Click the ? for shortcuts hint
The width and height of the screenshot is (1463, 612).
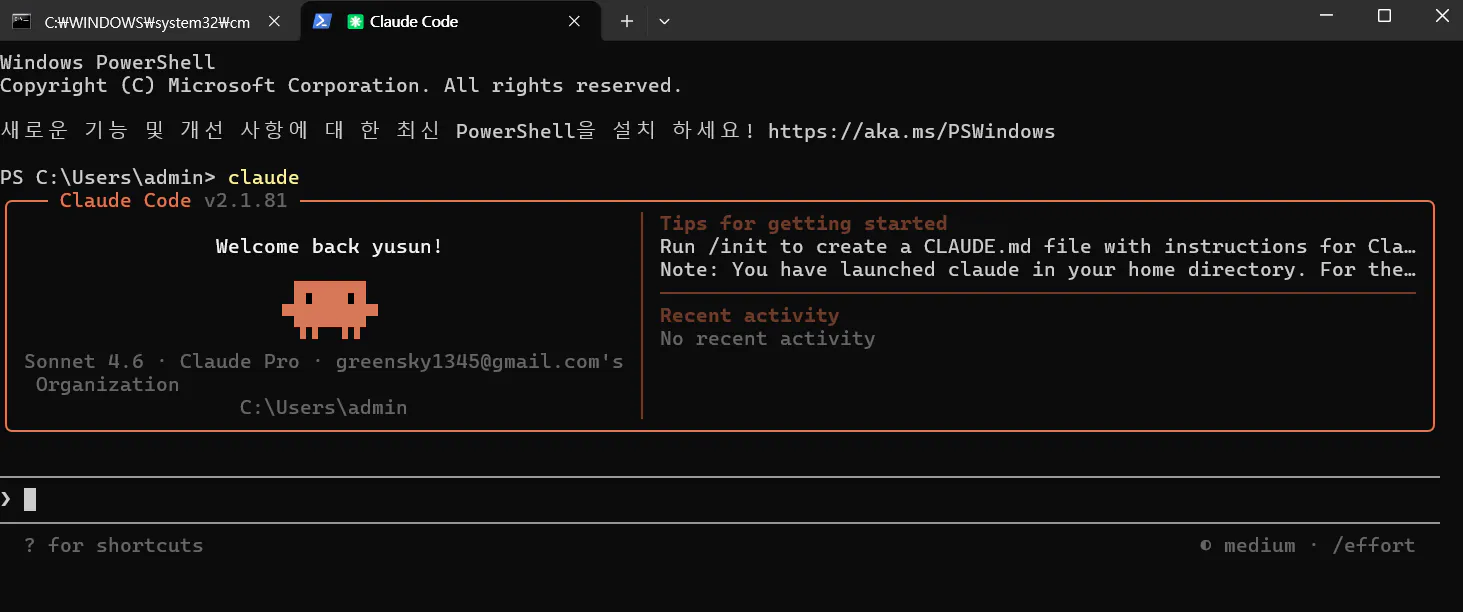pyautogui.click(x=112, y=545)
